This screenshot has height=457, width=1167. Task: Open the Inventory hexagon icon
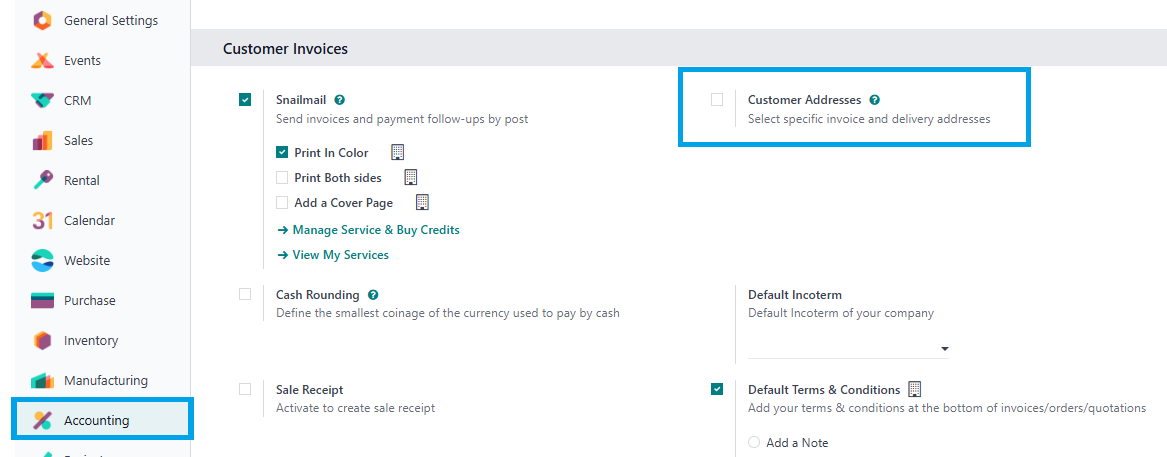point(42,340)
